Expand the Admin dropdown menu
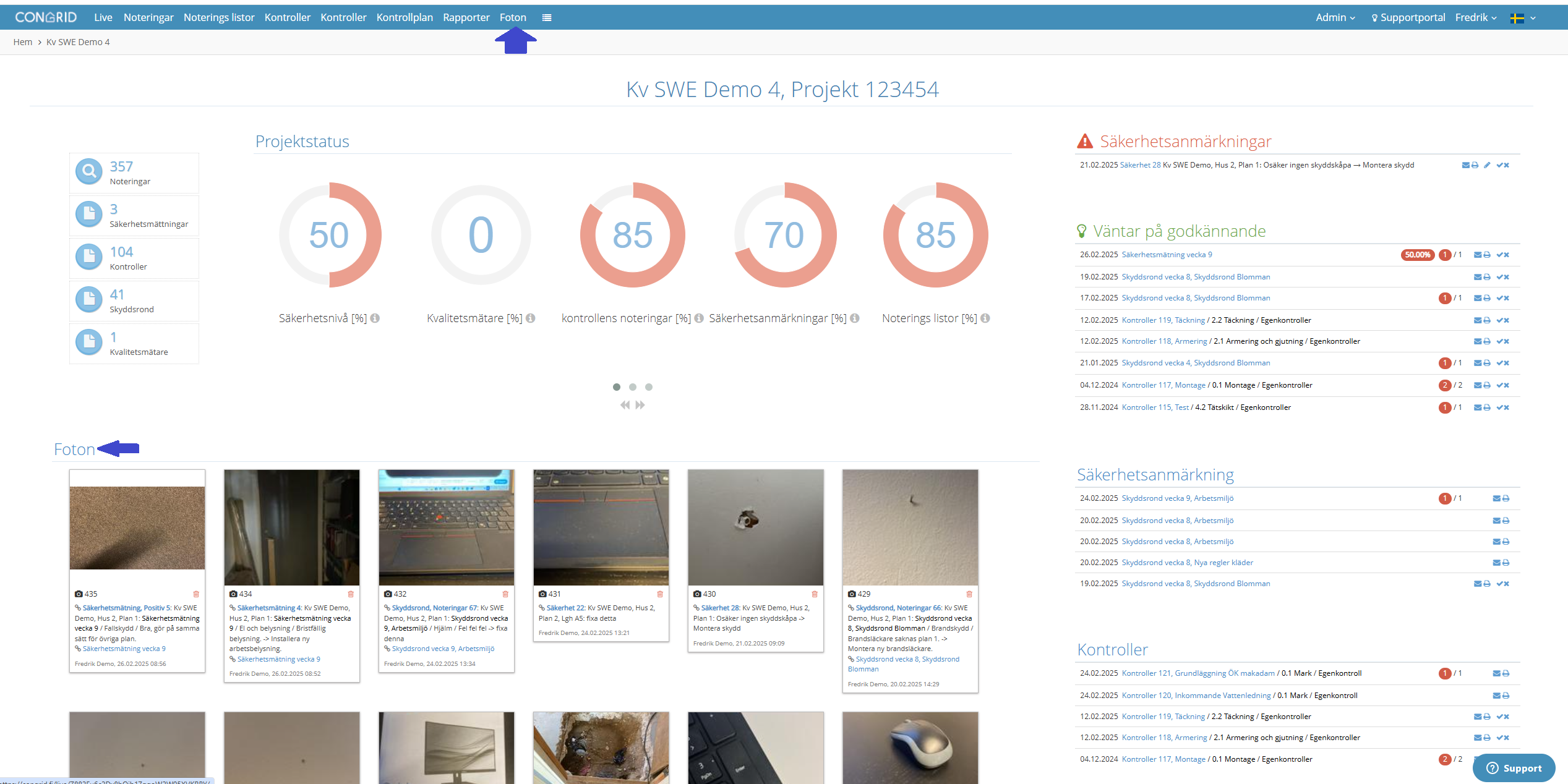This screenshot has width=1568, height=784. pos(1335,17)
